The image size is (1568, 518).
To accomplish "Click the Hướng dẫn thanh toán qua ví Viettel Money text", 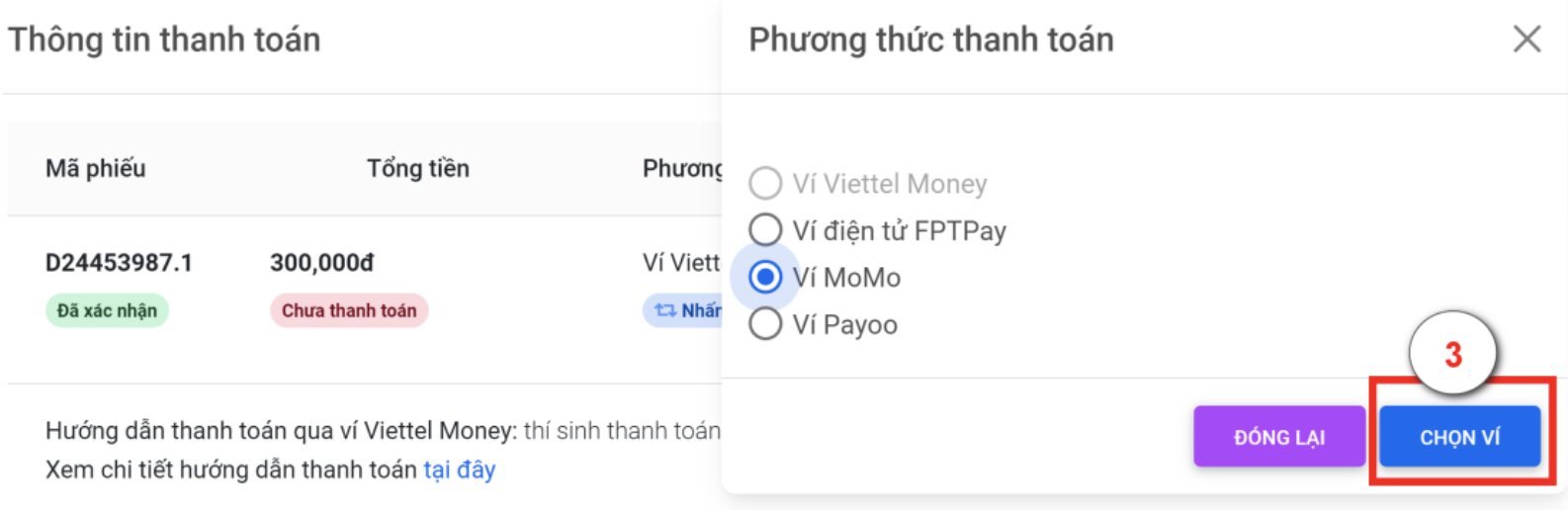I will coord(281,431).
